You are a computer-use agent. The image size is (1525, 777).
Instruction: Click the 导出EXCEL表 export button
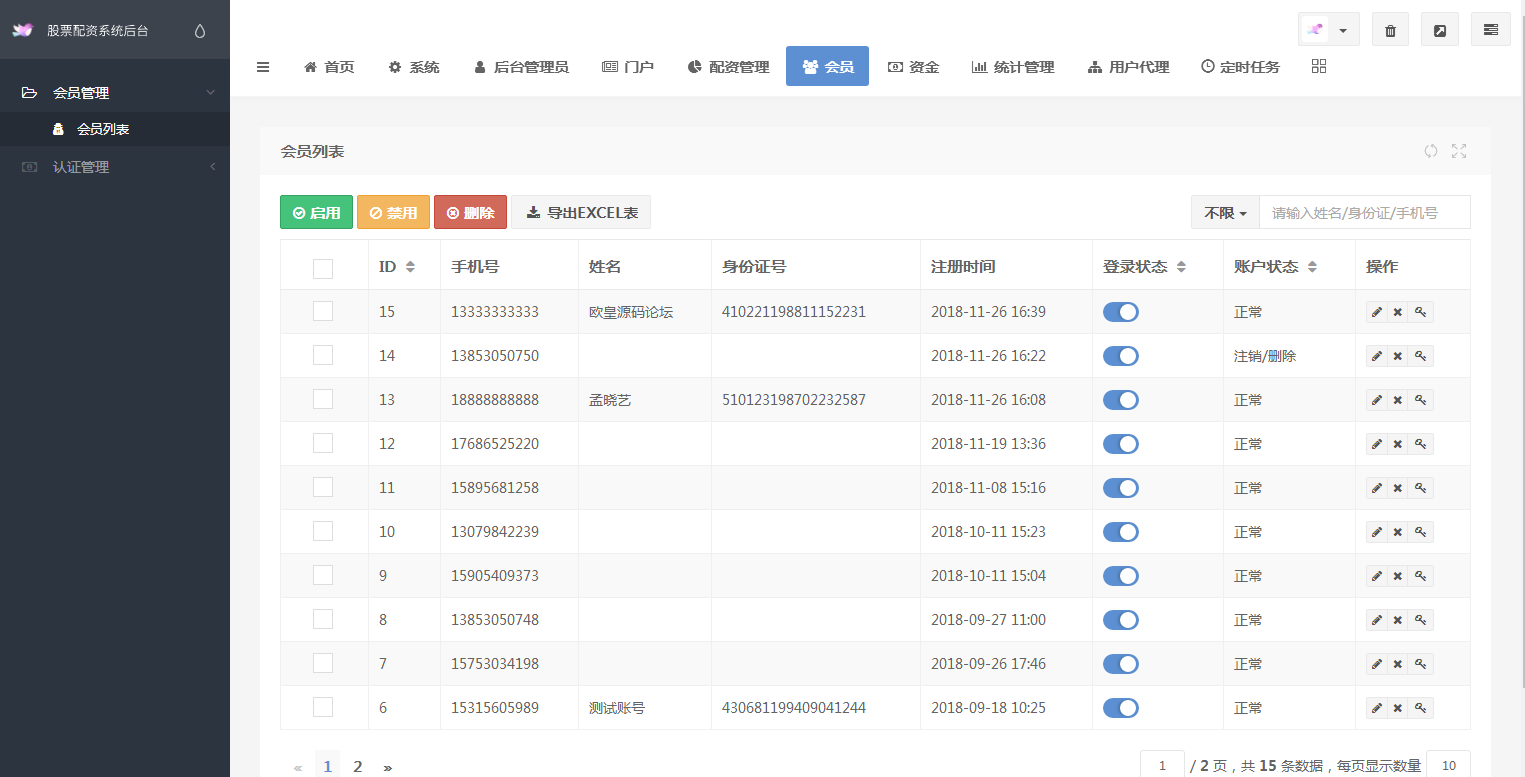(581, 212)
